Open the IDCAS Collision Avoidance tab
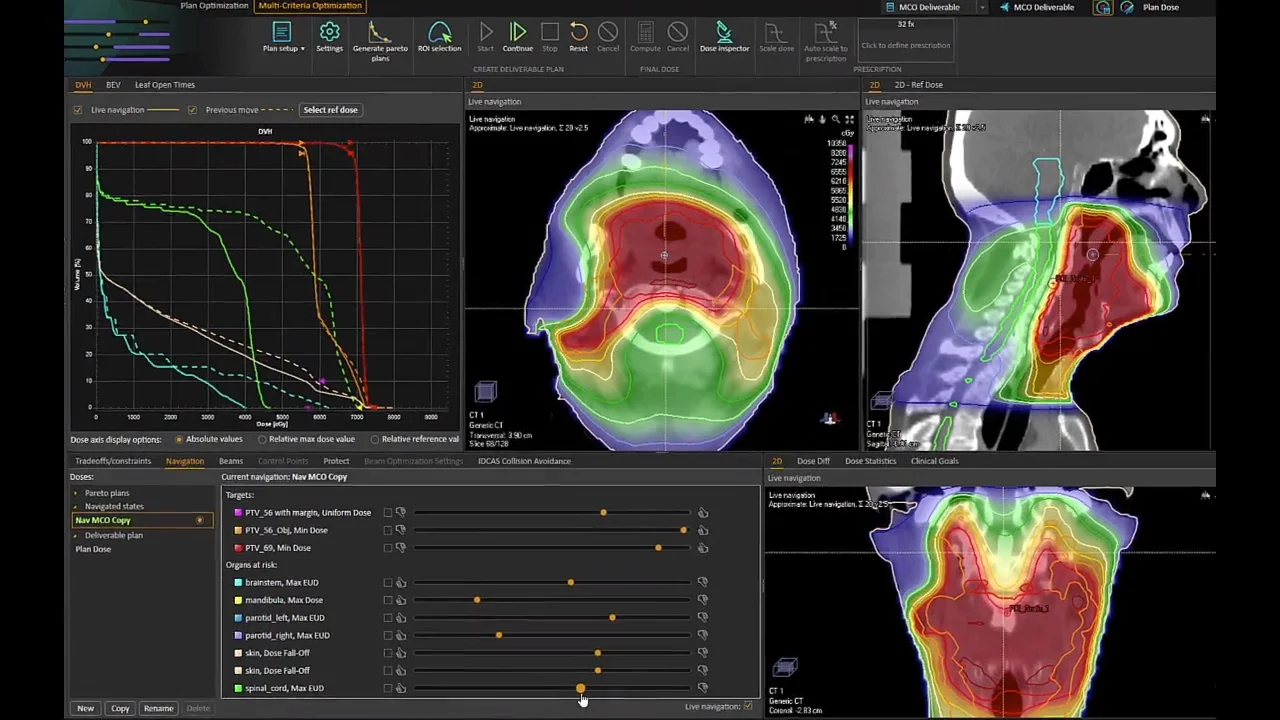The image size is (1280, 720). (x=524, y=461)
